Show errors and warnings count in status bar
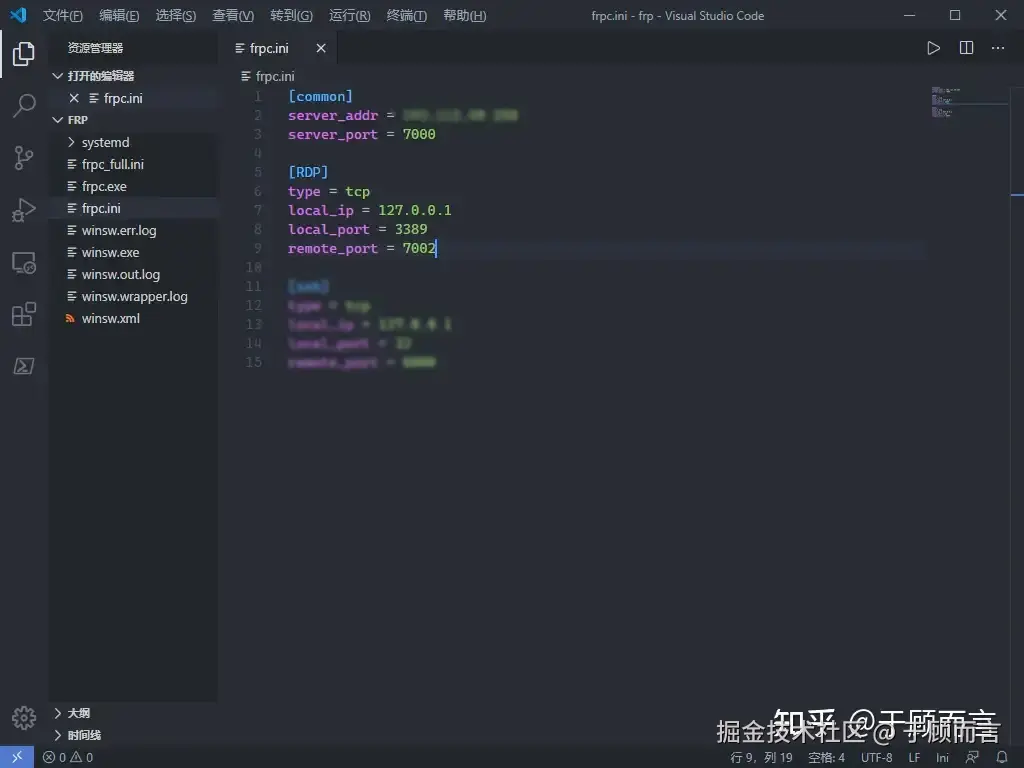The width and height of the screenshot is (1024, 768). click(x=68, y=757)
